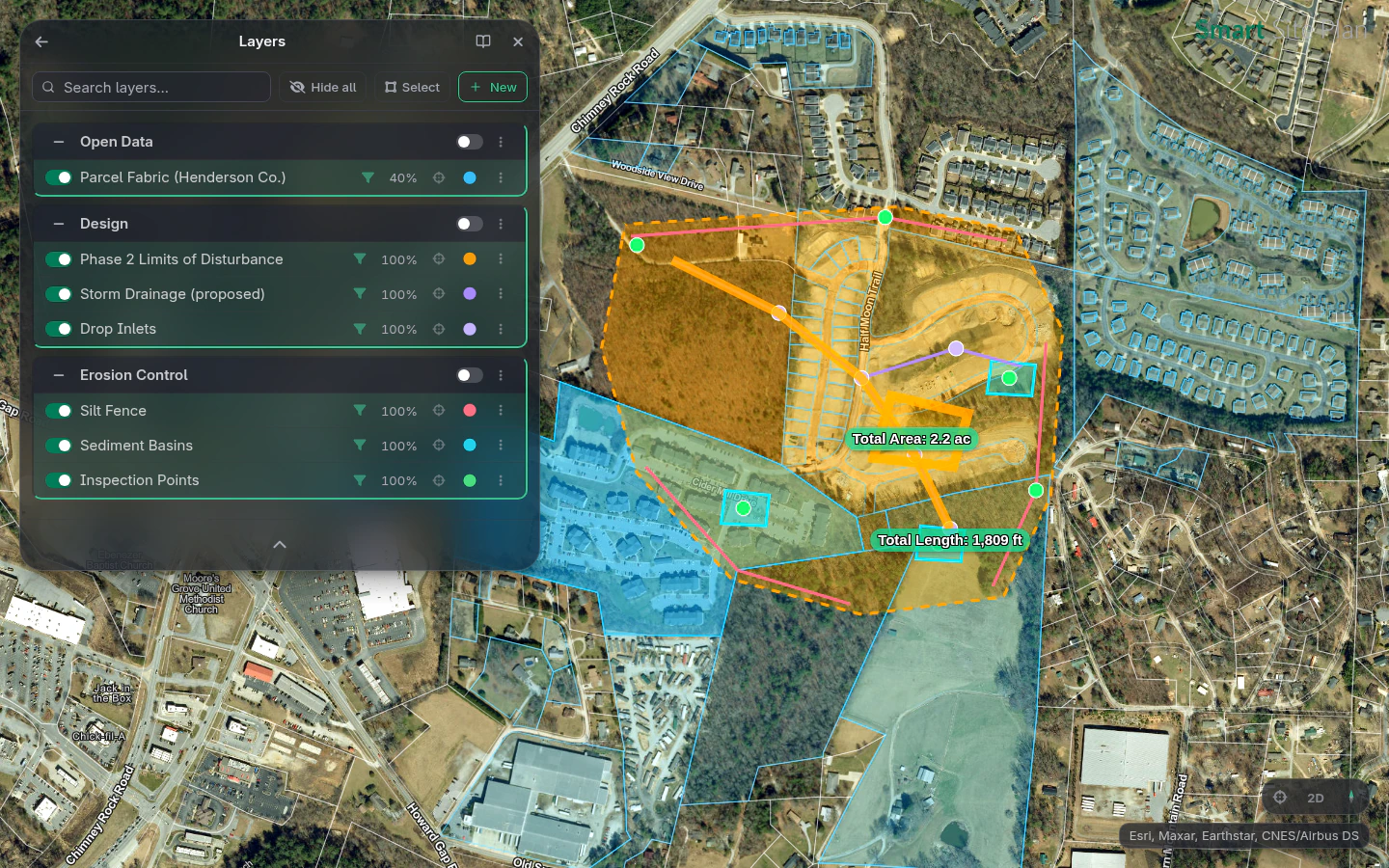Turn off the Sediment Basins layer
The height and width of the screenshot is (868, 1389).
coord(59,446)
